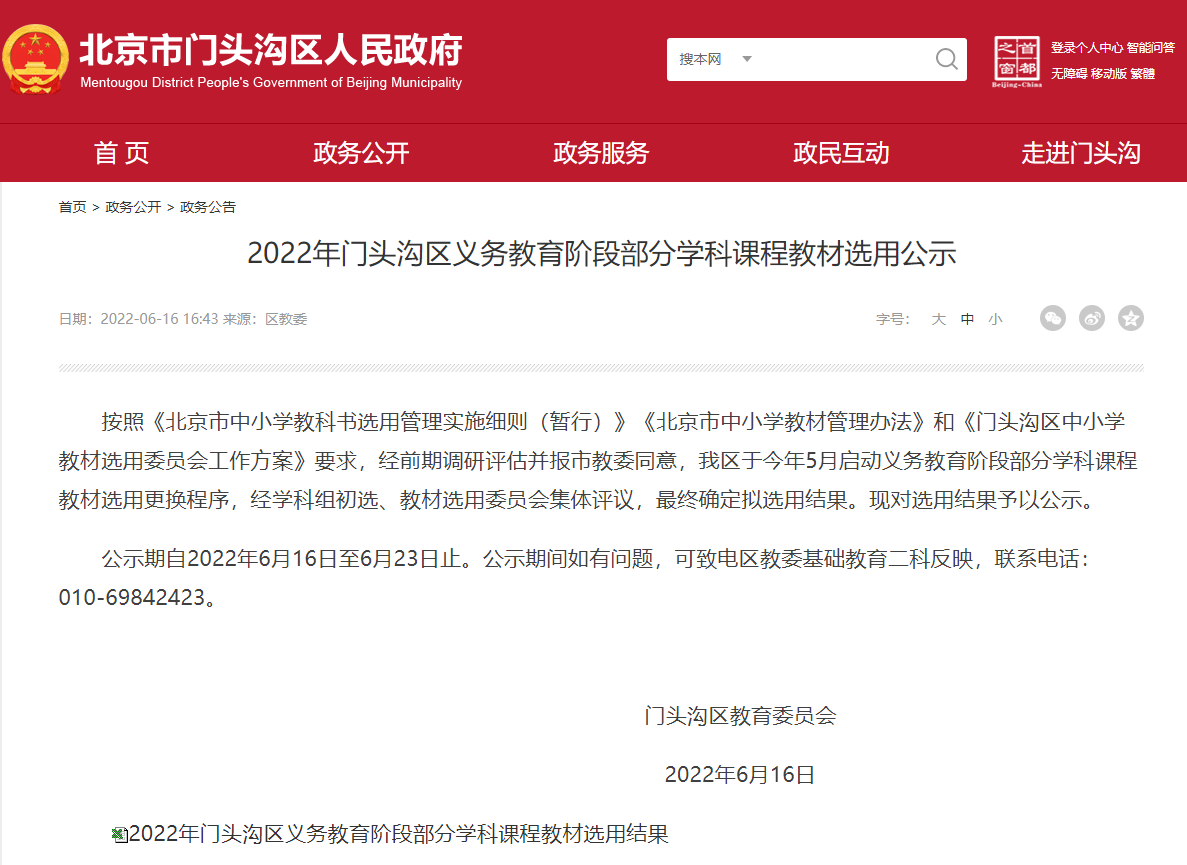Share article to Weibo icon
This screenshot has height=865, width=1187.
click(x=1092, y=319)
